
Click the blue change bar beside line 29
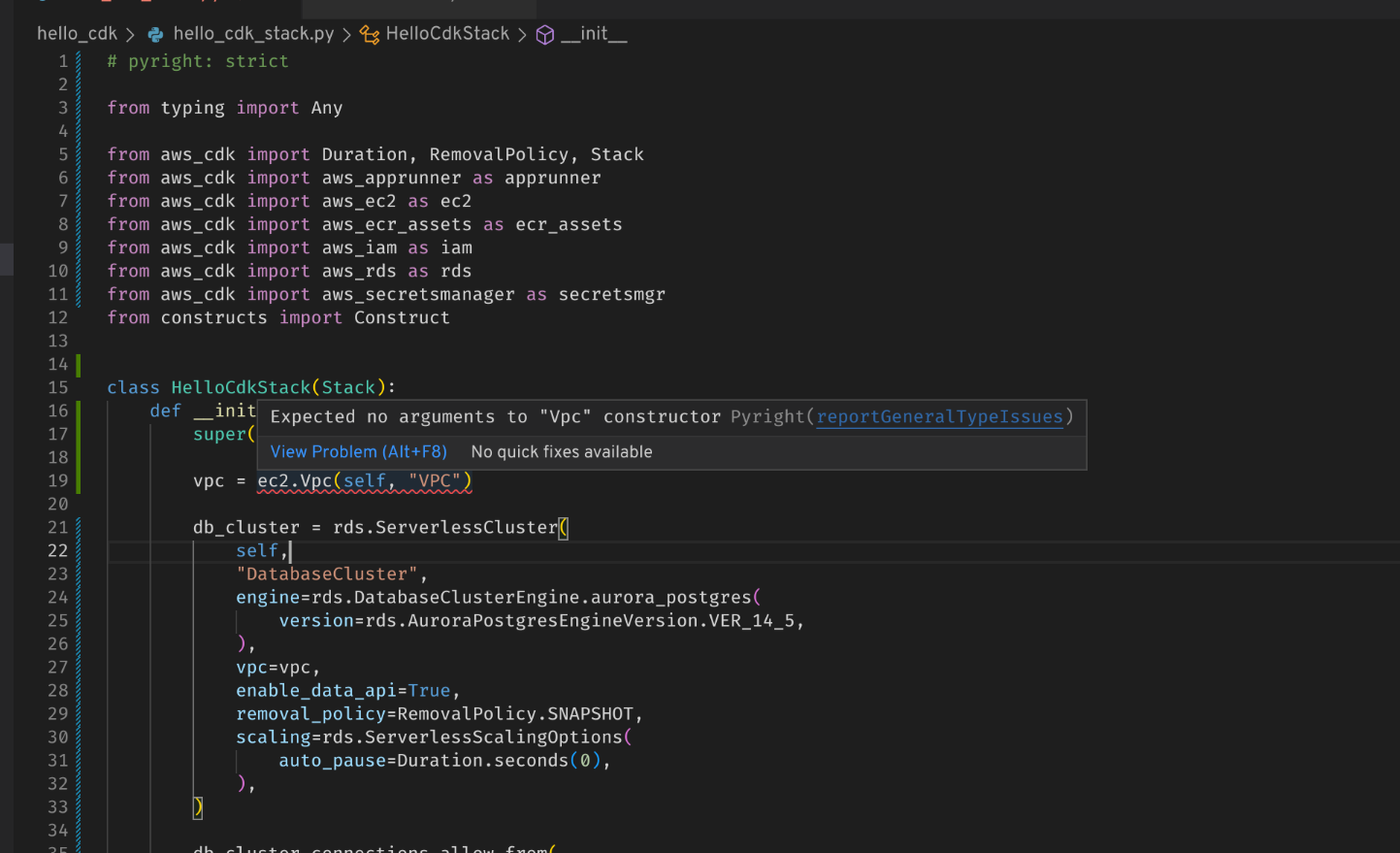tap(80, 713)
